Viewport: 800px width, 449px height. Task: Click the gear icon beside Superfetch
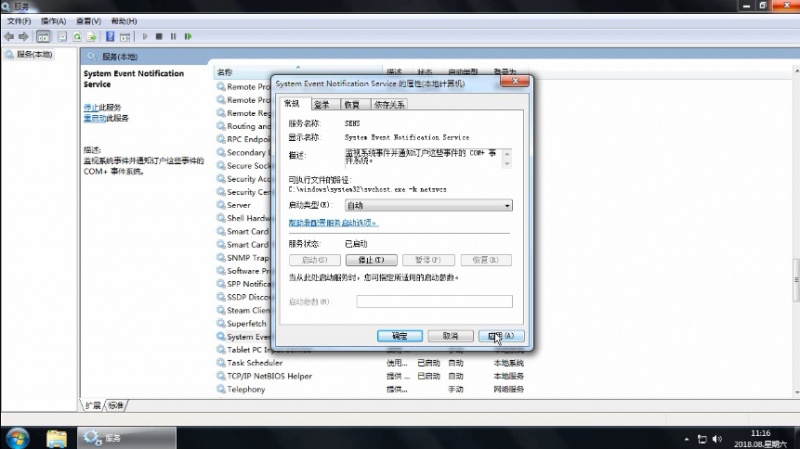coord(221,323)
